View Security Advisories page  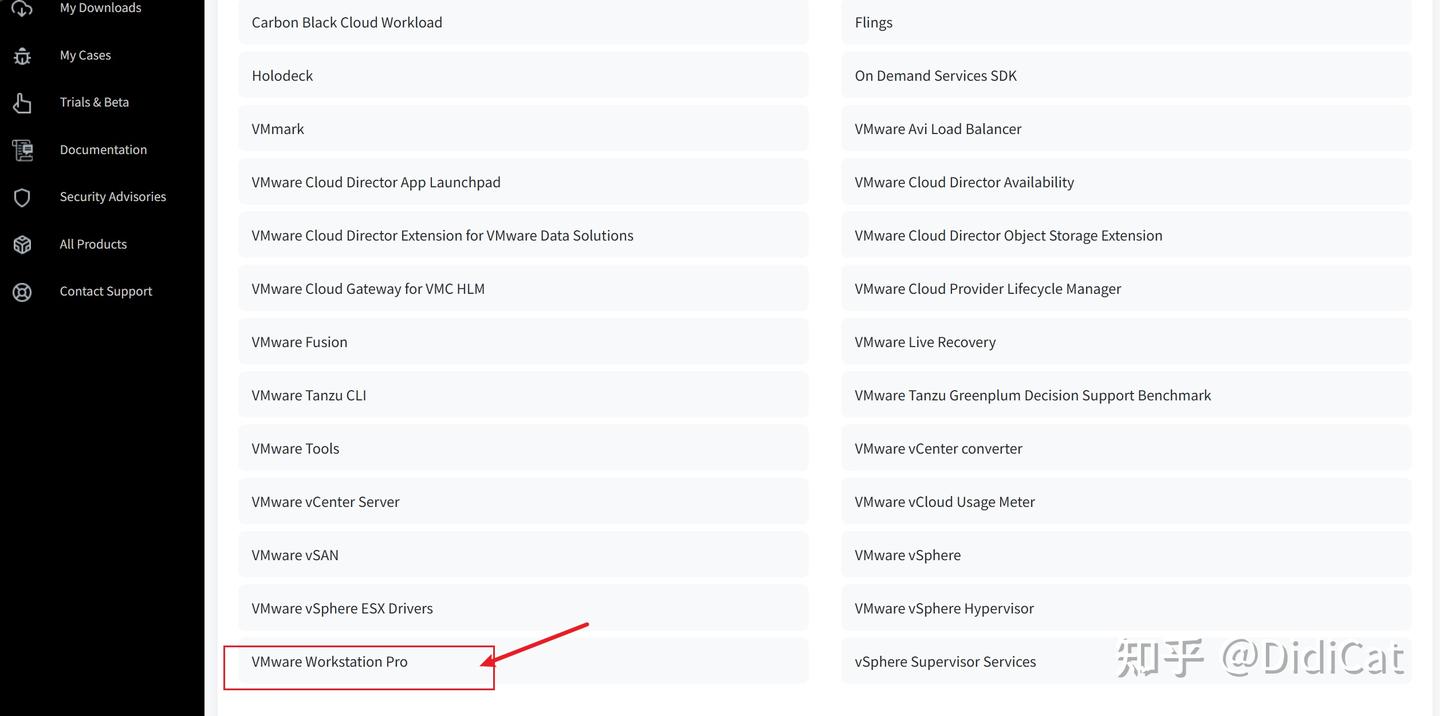(x=113, y=197)
